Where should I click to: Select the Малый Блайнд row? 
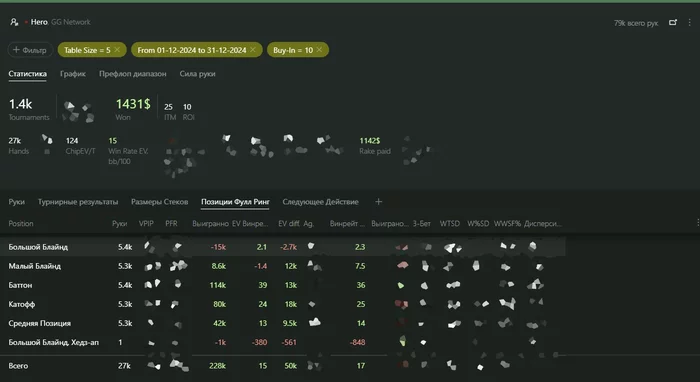tap(283, 266)
